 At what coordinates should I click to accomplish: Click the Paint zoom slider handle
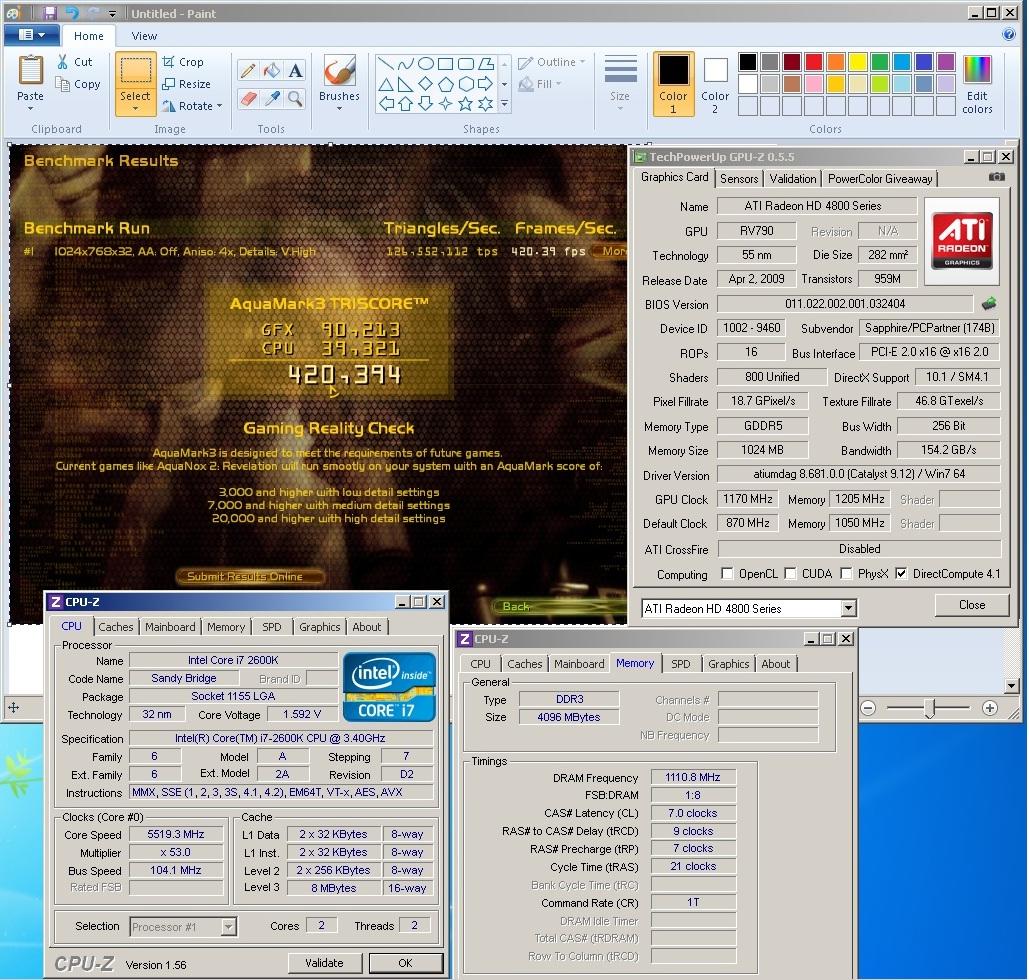929,708
